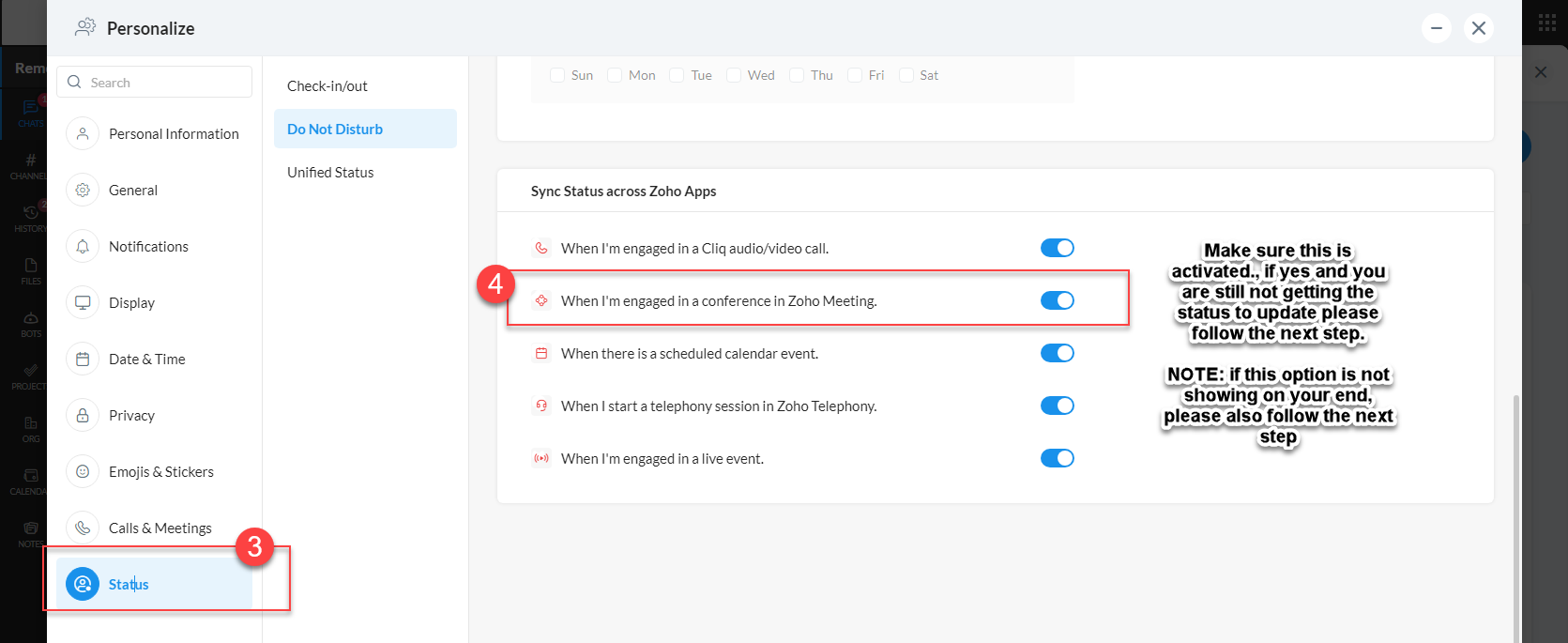Open the Unified Status tab
Image resolution: width=1568 pixels, height=643 pixels.
pyautogui.click(x=330, y=173)
